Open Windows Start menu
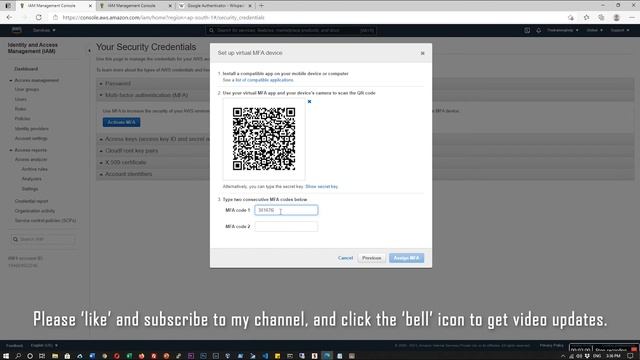Viewport: 640px width, 360px height. coord(6,356)
